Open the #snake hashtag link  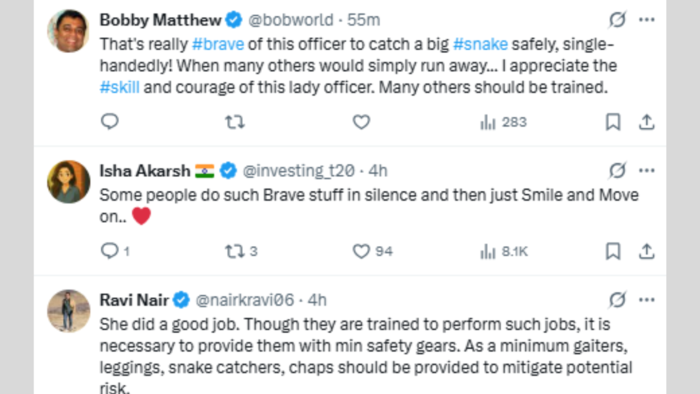[x=480, y=44]
